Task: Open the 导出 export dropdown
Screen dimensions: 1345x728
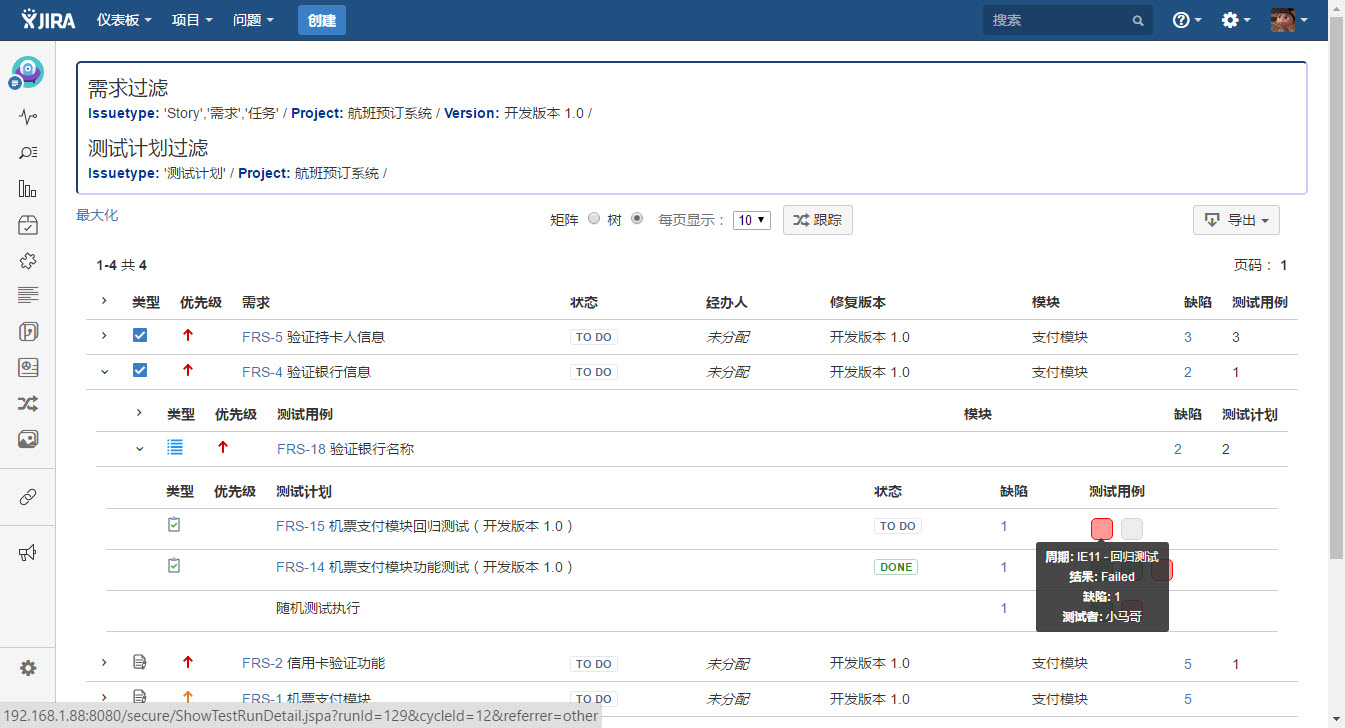Action: coord(1236,220)
